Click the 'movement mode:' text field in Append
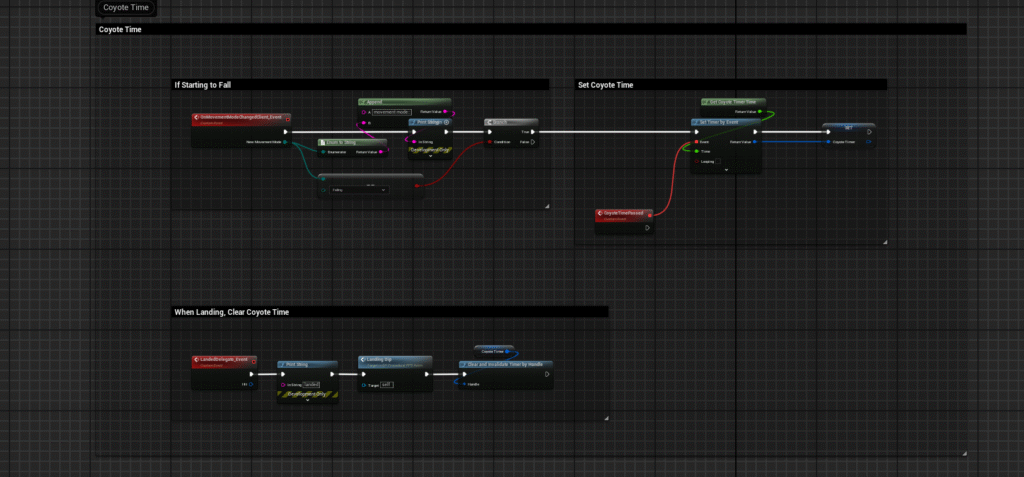This screenshot has height=477, width=1024. point(390,112)
